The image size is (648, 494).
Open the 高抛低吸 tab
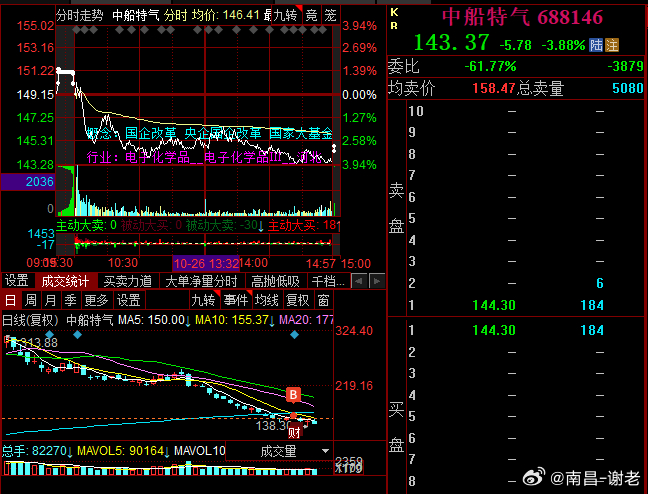pyautogui.click(x=275, y=282)
